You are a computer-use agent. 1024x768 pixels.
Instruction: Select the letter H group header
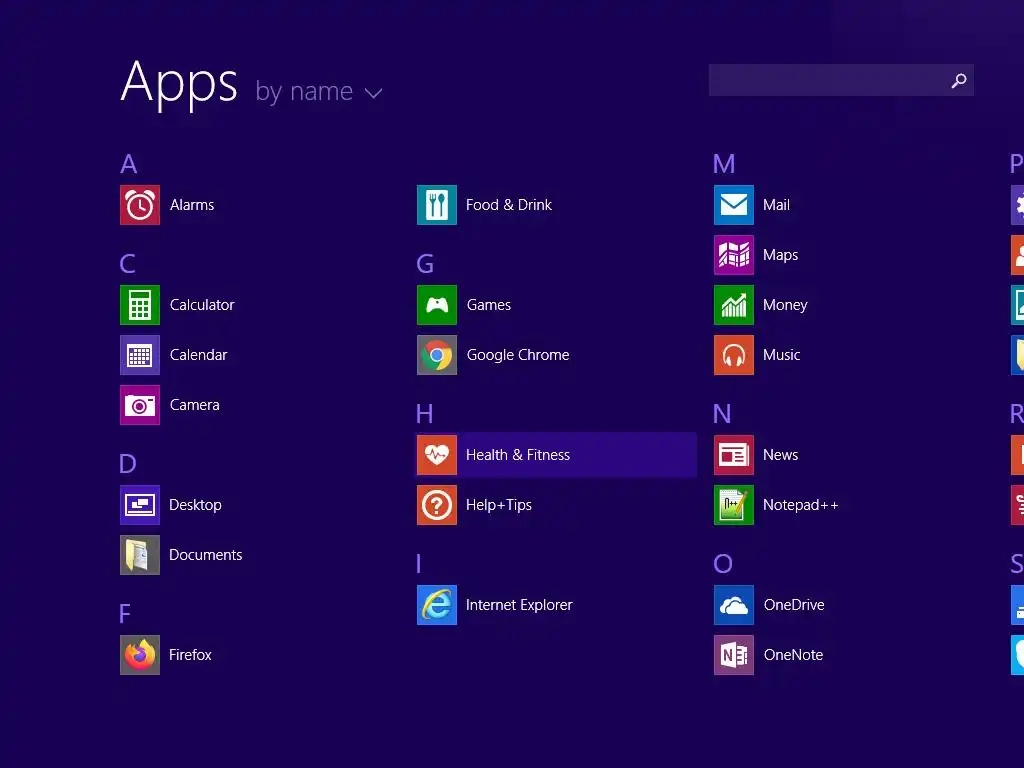point(424,414)
